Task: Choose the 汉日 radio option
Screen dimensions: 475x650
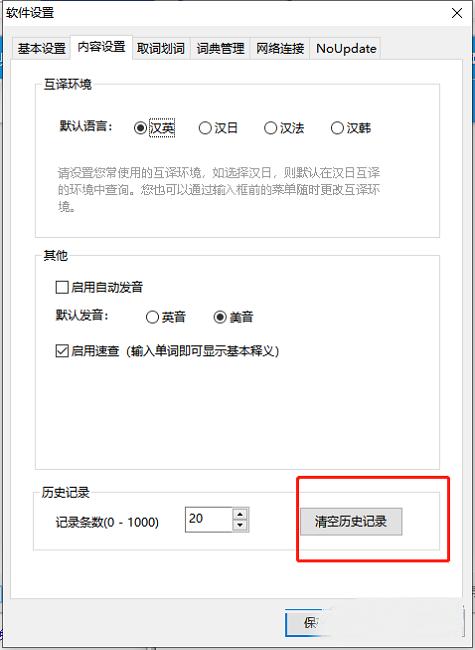Action: tap(218, 128)
